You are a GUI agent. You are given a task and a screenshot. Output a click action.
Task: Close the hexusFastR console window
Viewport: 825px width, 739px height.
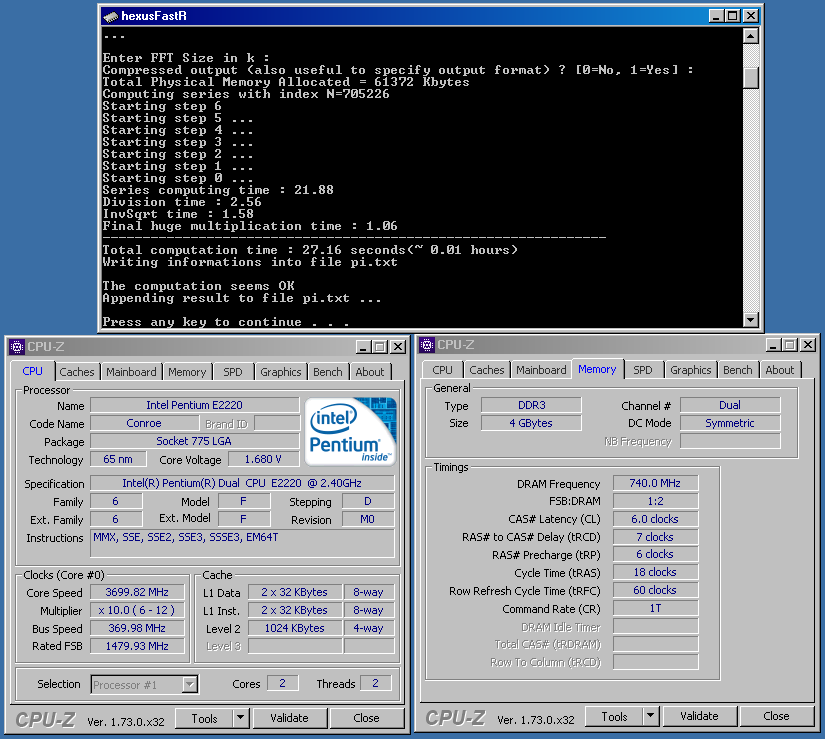point(751,16)
